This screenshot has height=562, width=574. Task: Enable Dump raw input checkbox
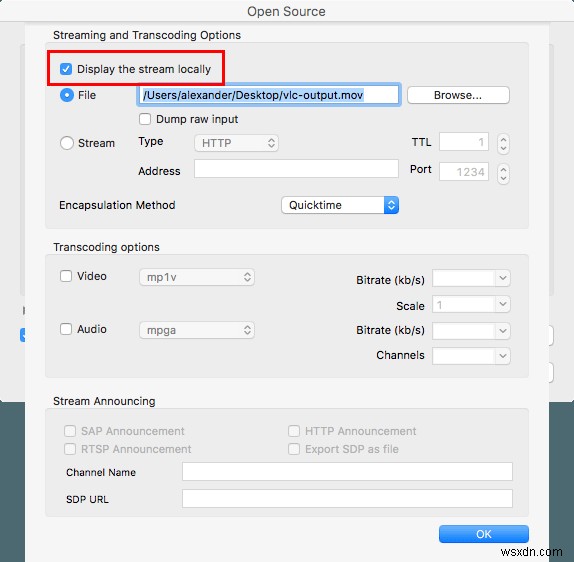pyautogui.click(x=145, y=119)
